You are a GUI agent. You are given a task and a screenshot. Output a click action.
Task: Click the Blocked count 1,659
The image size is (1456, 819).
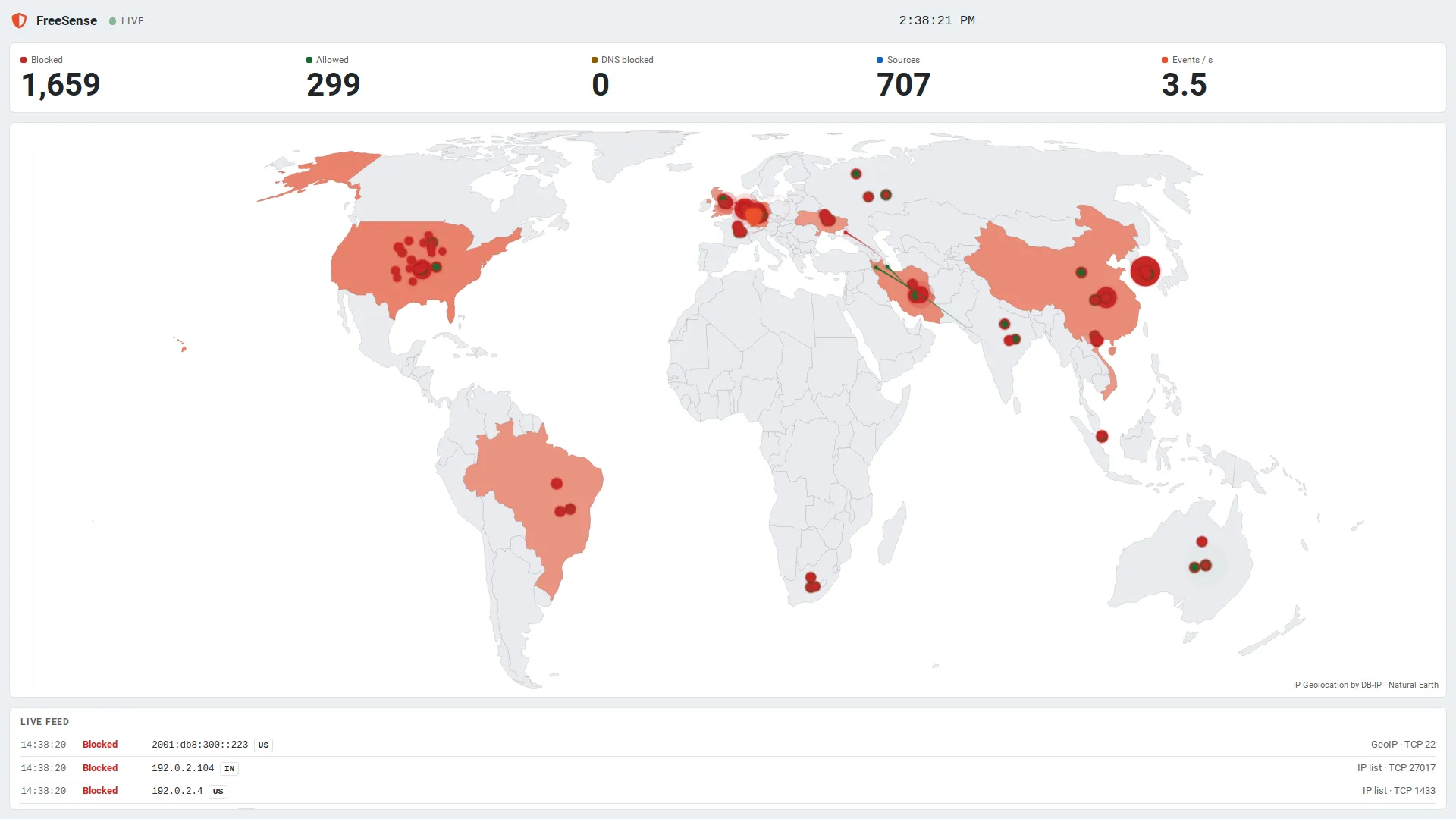pos(61,84)
